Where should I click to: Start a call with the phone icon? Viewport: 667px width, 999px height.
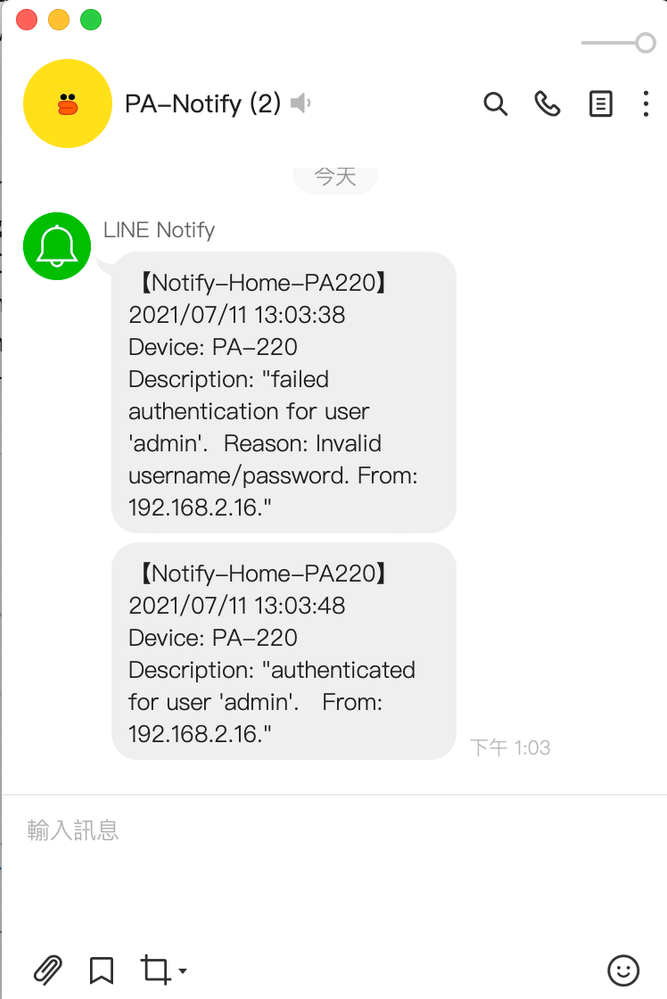547,104
